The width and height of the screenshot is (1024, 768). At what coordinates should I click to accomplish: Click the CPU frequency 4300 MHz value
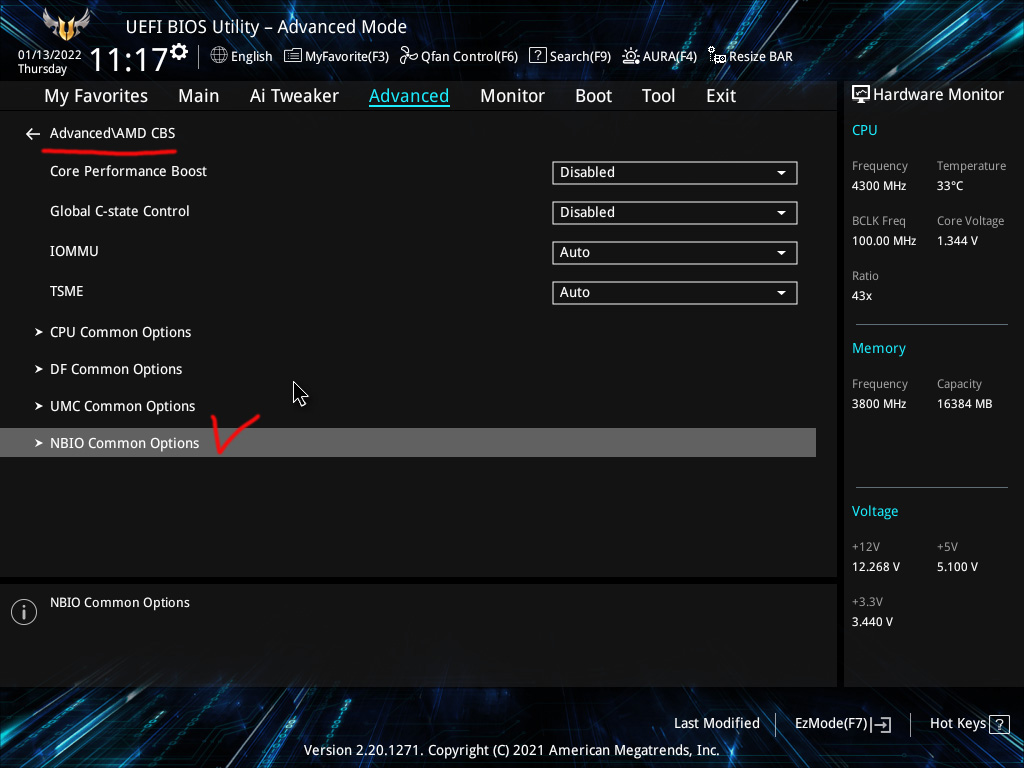pyautogui.click(x=879, y=185)
